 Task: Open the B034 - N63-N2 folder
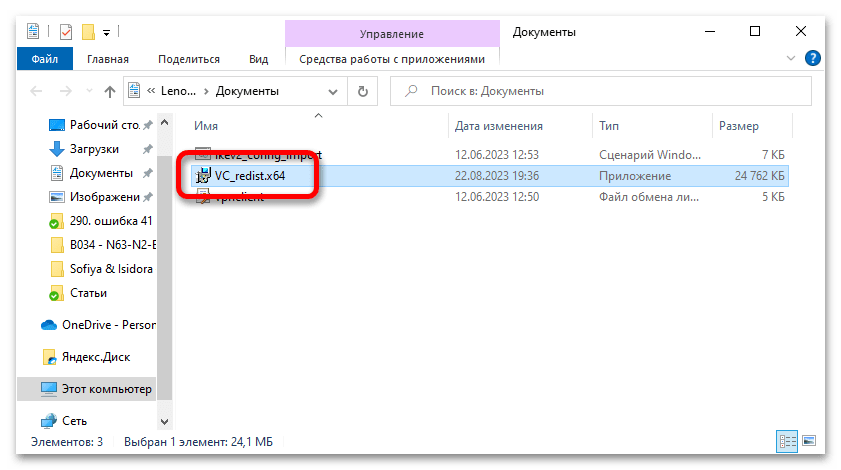[113, 245]
